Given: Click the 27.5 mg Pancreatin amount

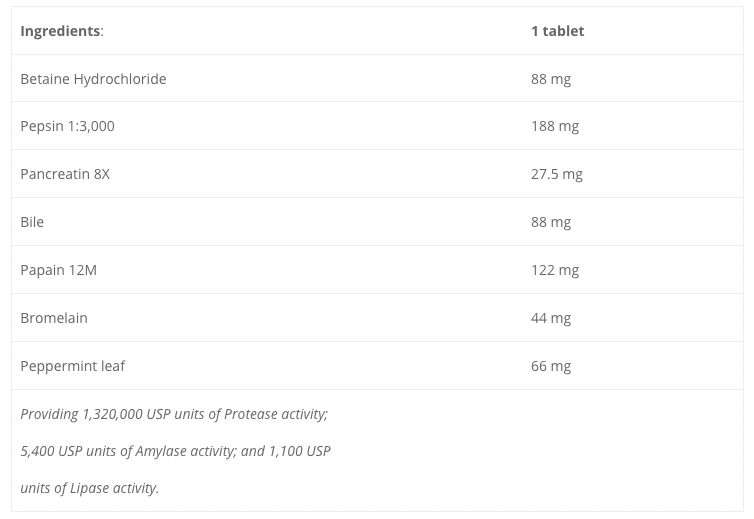Looking at the screenshot, I should tap(557, 174).
